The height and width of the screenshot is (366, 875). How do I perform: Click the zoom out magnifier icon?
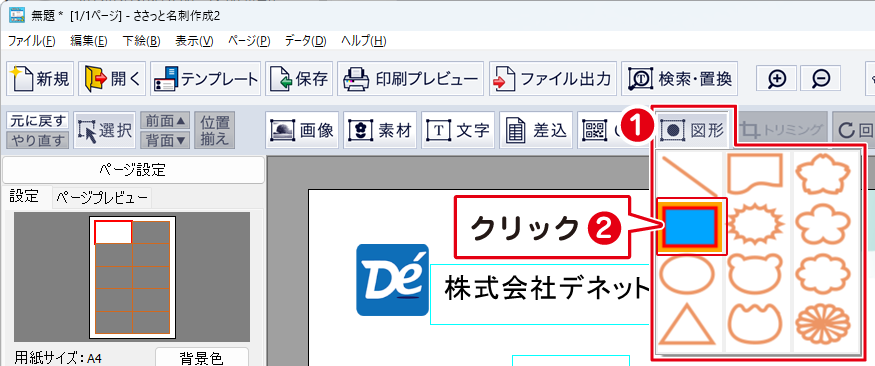[820, 79]
